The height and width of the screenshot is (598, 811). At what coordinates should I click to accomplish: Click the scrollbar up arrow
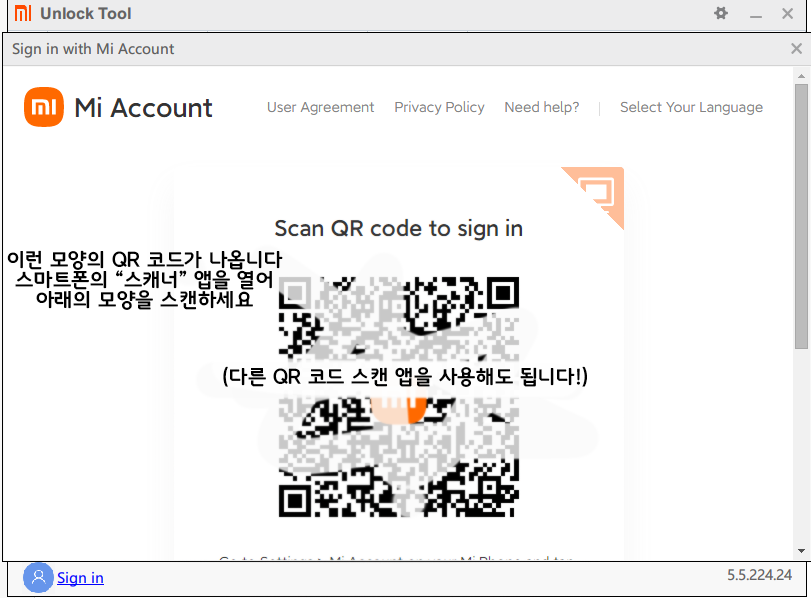(x=801, y=76)
